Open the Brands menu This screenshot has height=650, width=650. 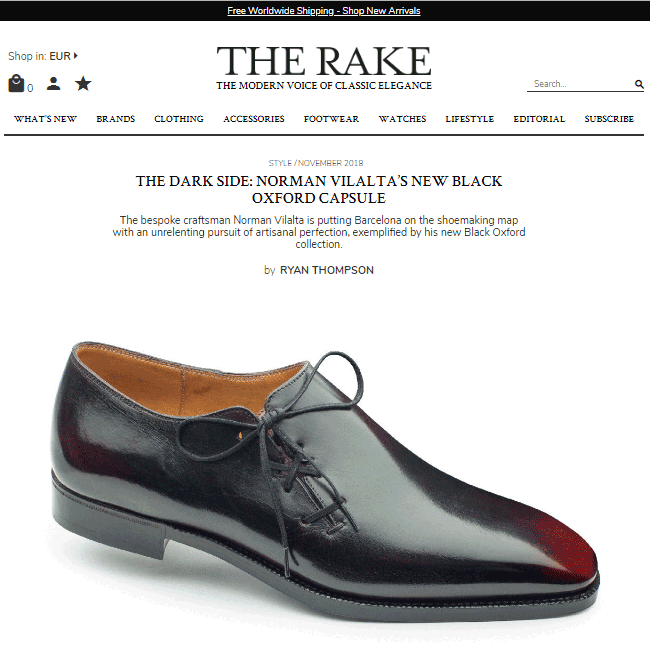click(x=116, y=119)
